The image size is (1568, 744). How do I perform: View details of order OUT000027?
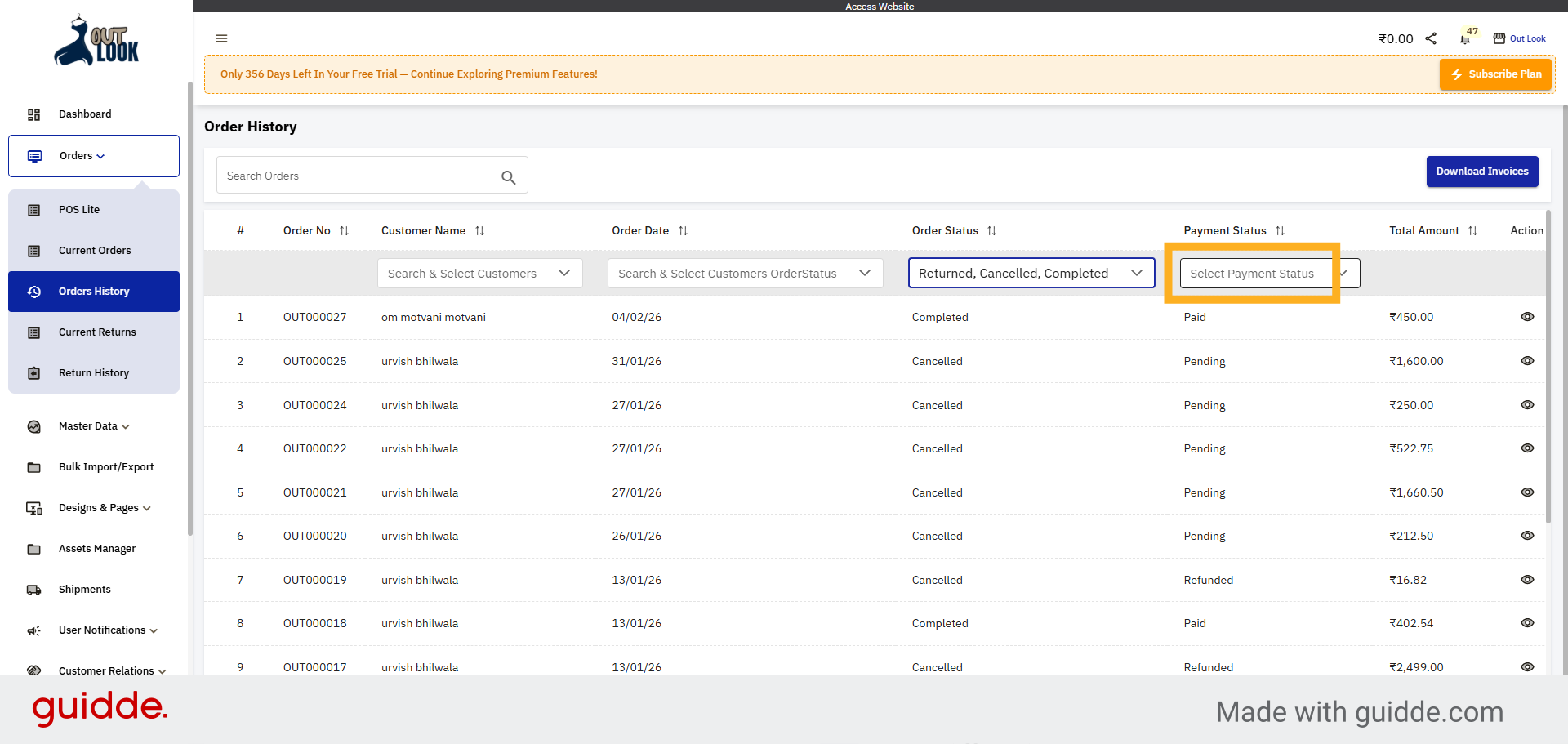[x=1527, y=317]
